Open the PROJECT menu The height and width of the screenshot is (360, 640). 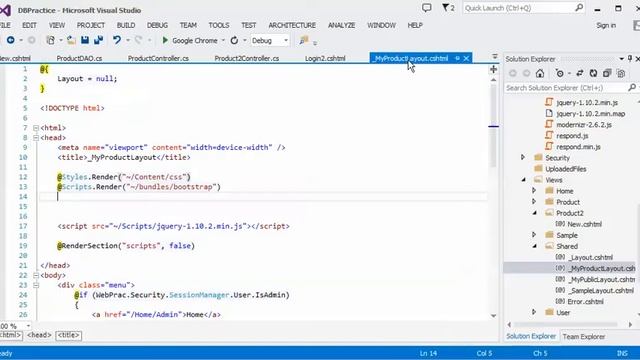click(x=91, y=25)
